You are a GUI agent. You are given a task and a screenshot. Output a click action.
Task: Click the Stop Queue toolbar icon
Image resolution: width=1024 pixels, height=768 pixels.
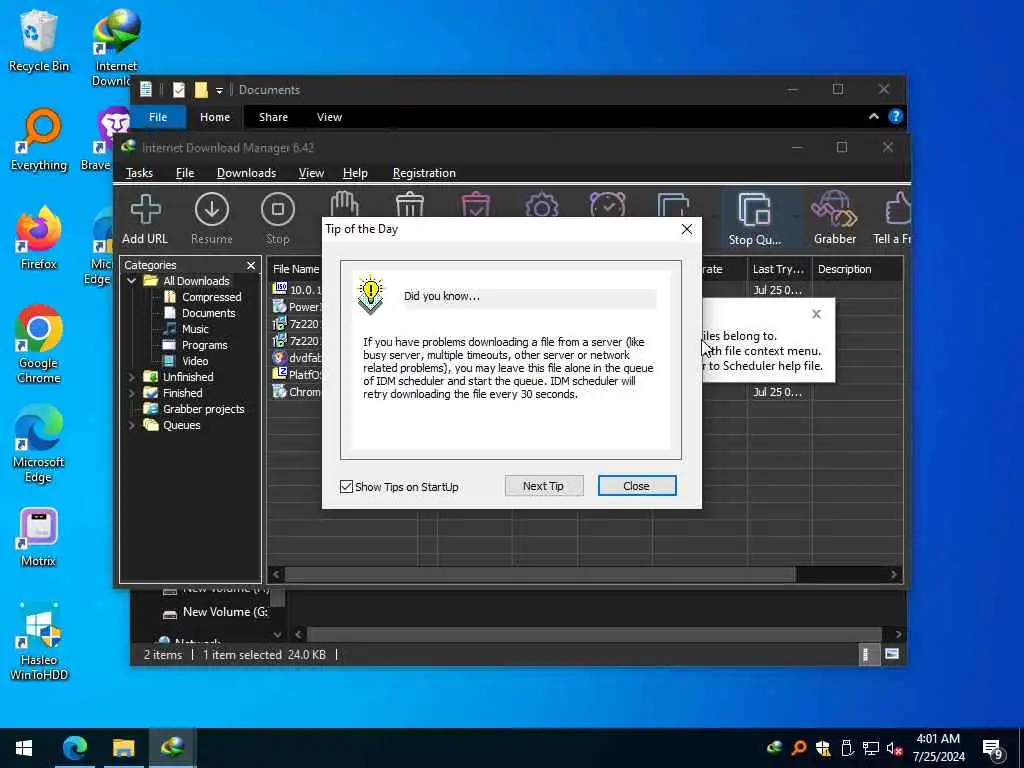[x=754, y=219]
